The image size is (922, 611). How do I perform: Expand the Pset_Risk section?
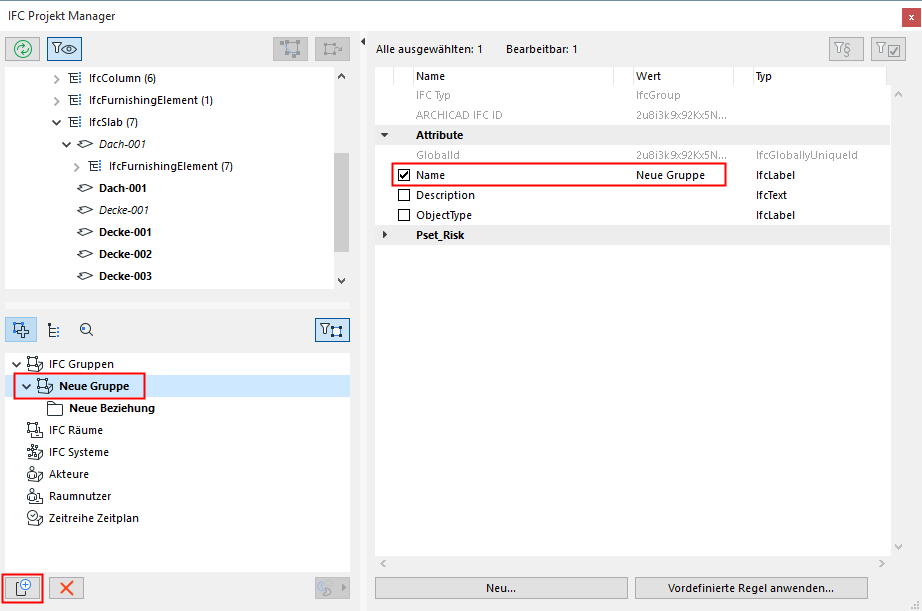385,235
